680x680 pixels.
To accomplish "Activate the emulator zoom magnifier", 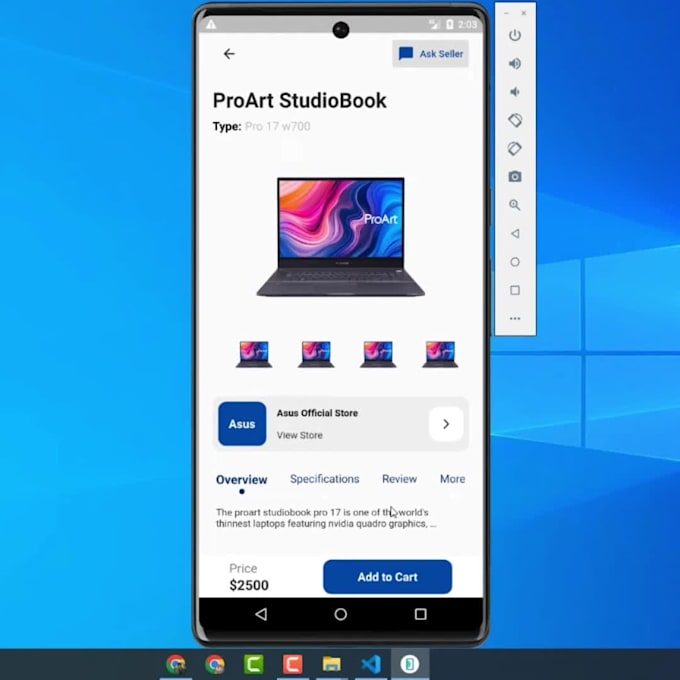I will [515, 205].
